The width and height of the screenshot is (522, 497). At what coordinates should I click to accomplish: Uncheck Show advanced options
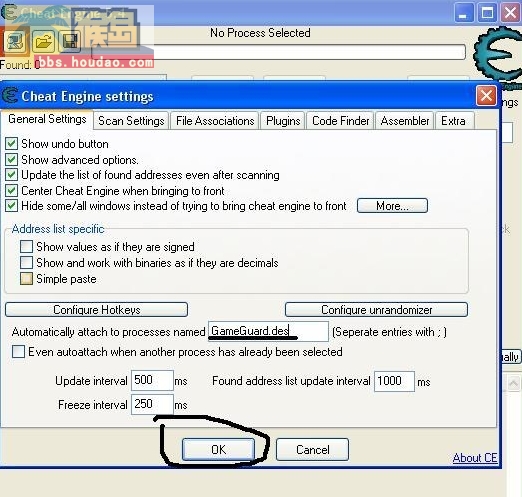11,160
